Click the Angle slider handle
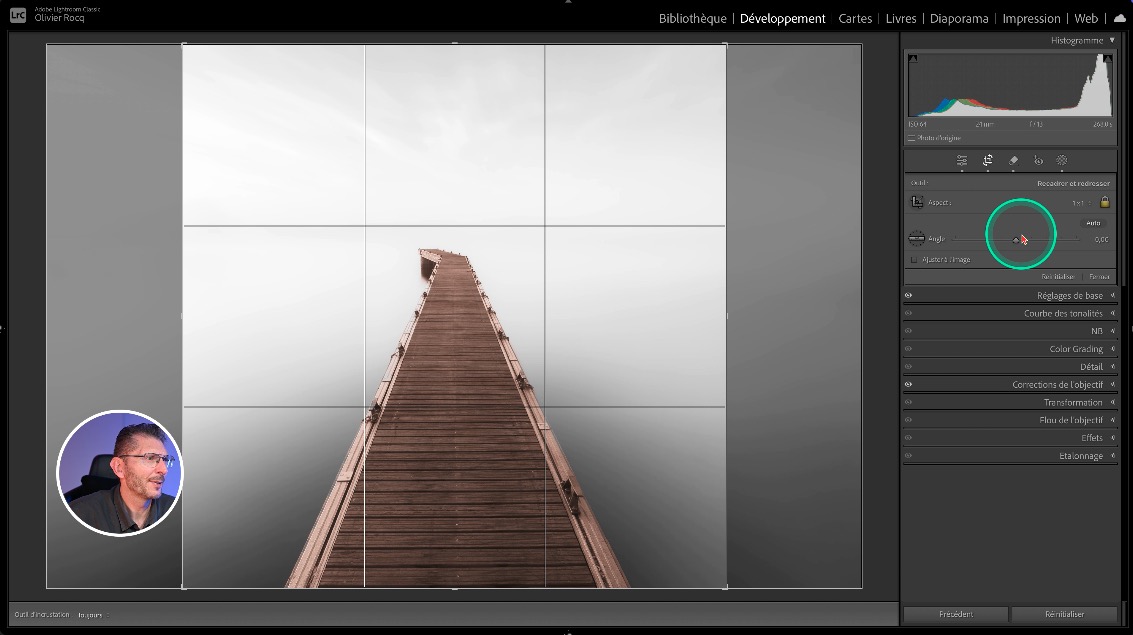This screenshot has height=635, width=1133. point(1016,240)
